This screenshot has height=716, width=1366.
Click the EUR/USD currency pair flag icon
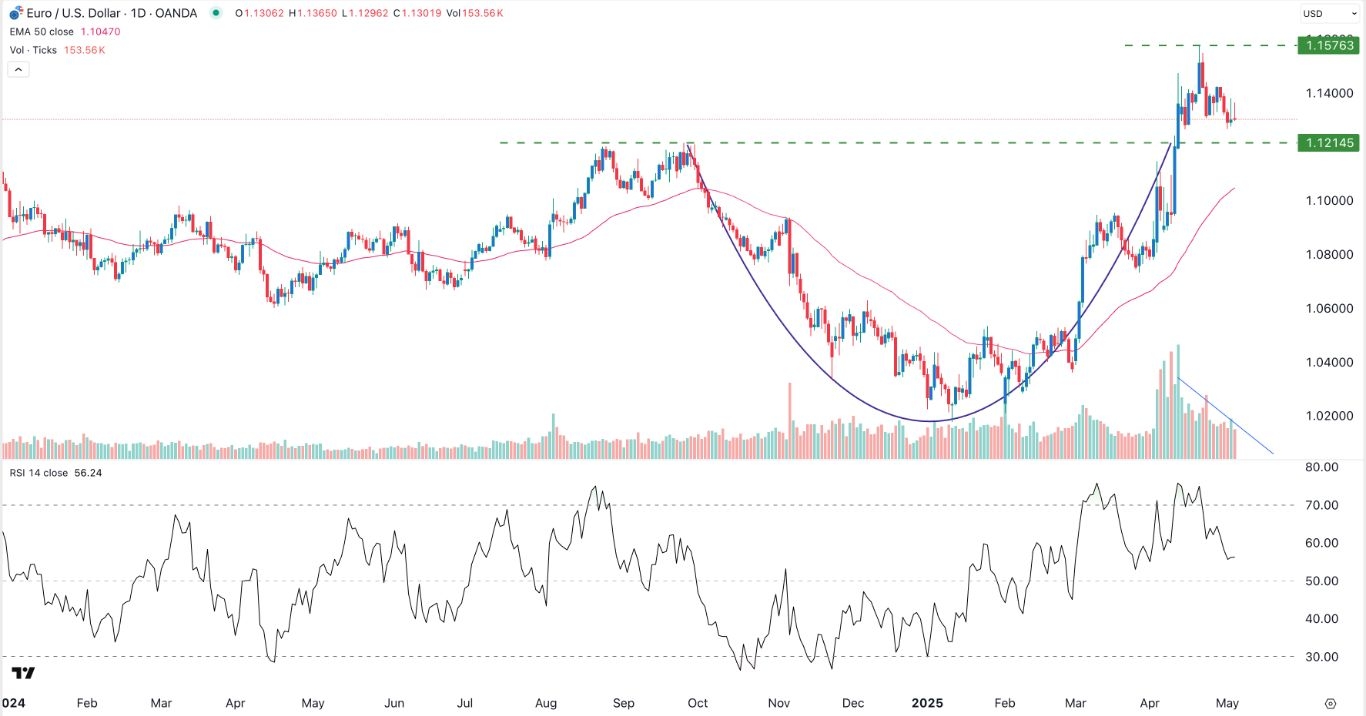[16, 13]
